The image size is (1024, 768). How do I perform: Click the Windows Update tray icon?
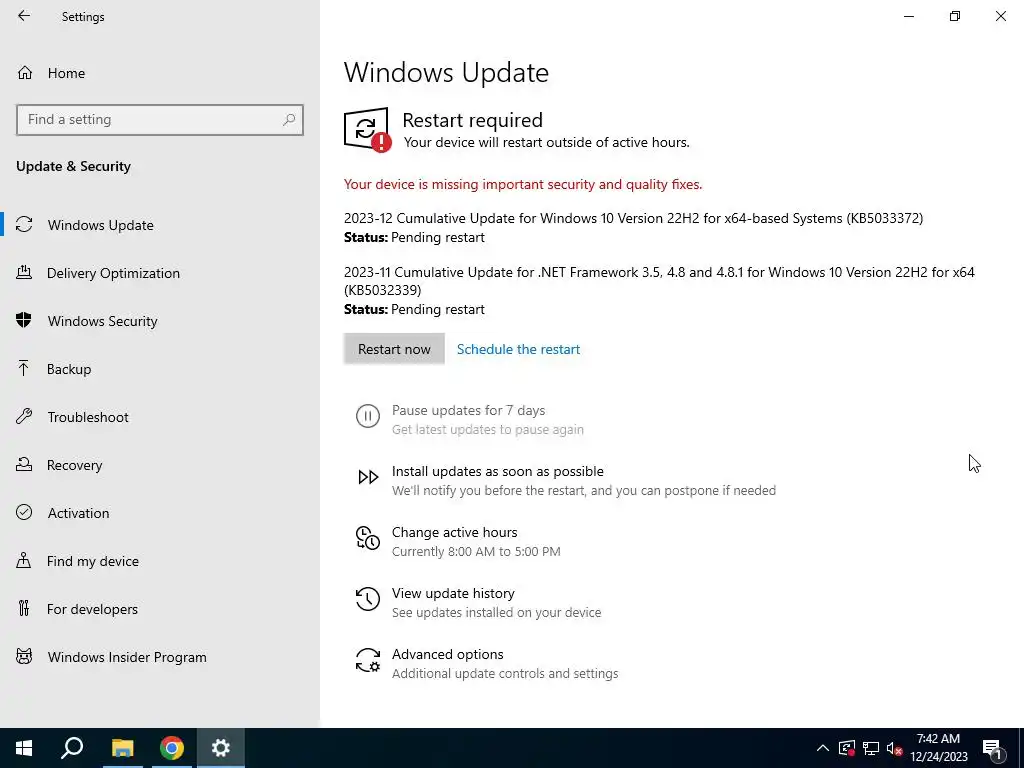(x=847, y=748)
